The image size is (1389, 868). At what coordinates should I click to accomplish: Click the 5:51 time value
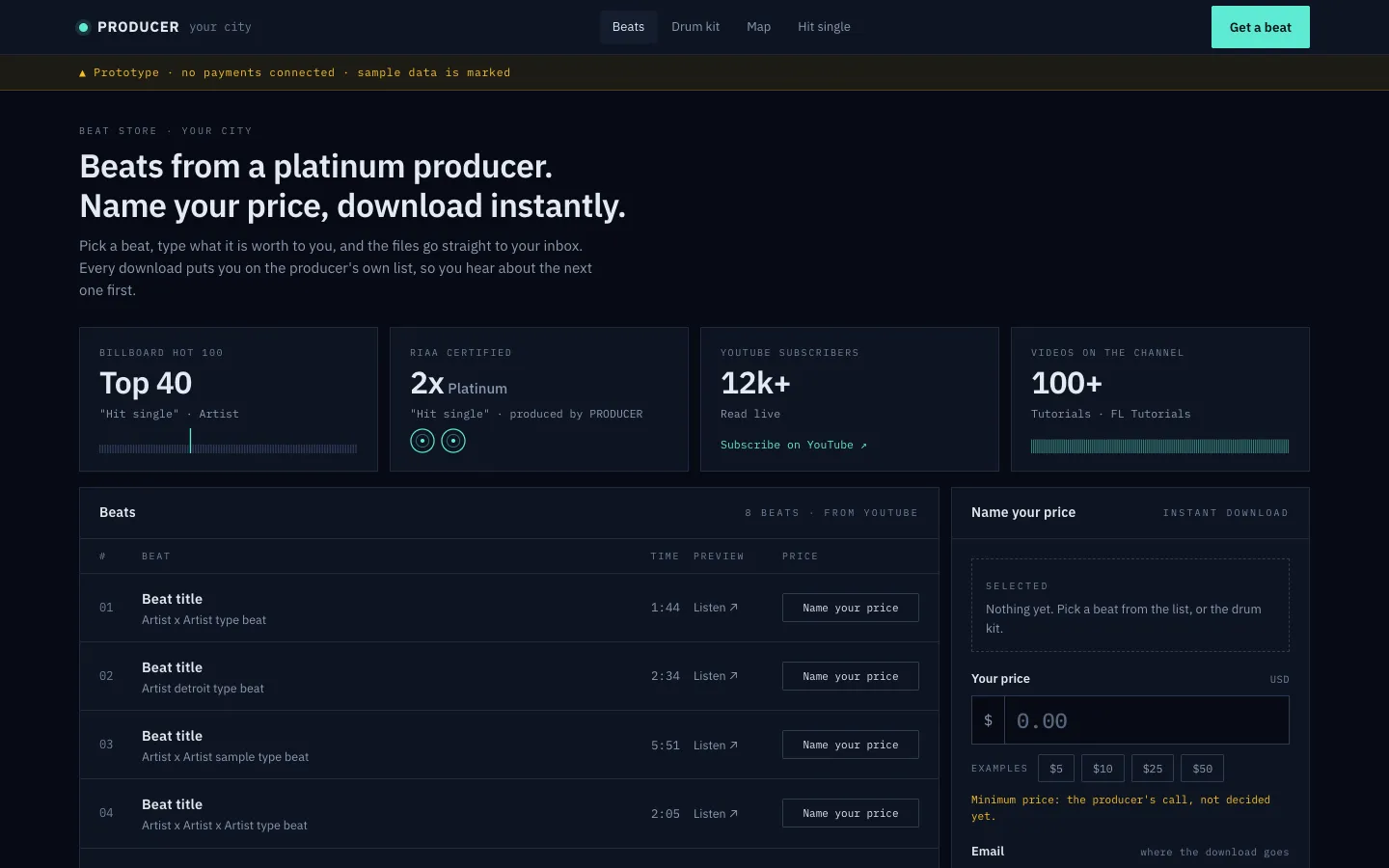tap(666, 746)
